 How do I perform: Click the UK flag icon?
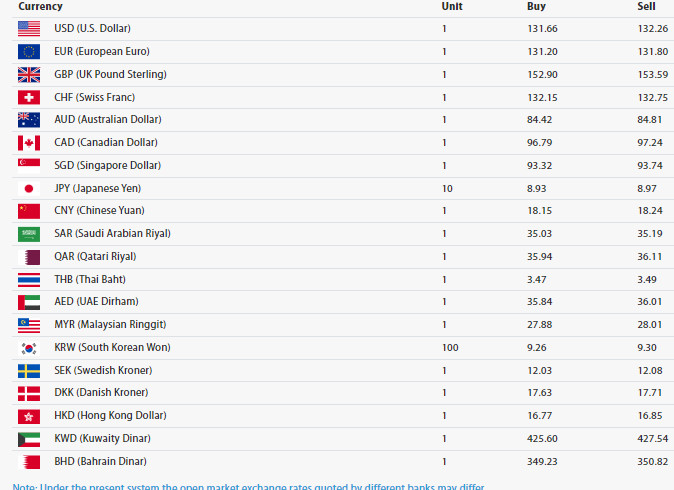pyautogui.click(x=29, y=75)
